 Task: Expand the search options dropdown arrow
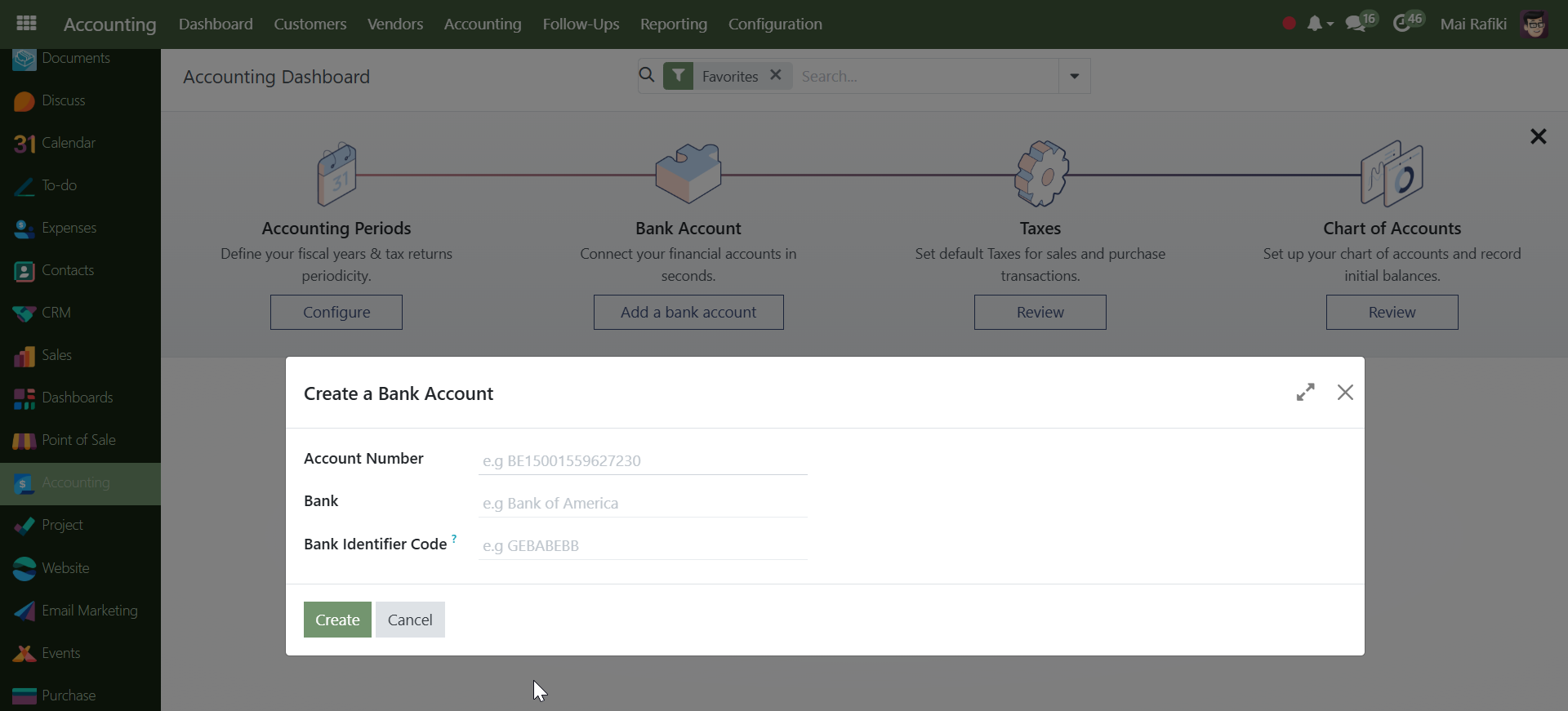pos(1074,76)
